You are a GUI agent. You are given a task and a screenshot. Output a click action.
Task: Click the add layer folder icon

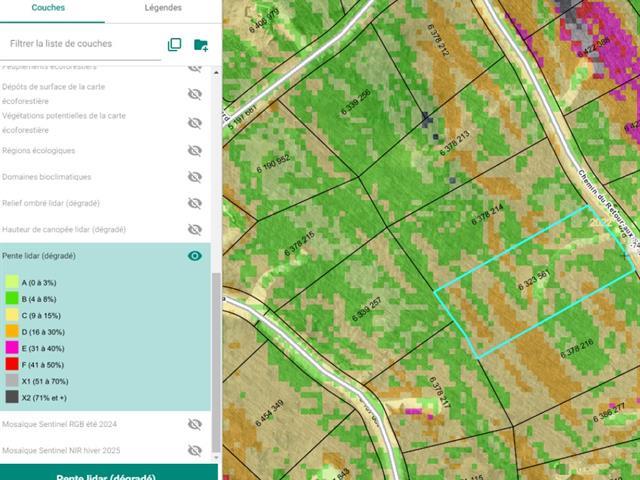point(201,45)
